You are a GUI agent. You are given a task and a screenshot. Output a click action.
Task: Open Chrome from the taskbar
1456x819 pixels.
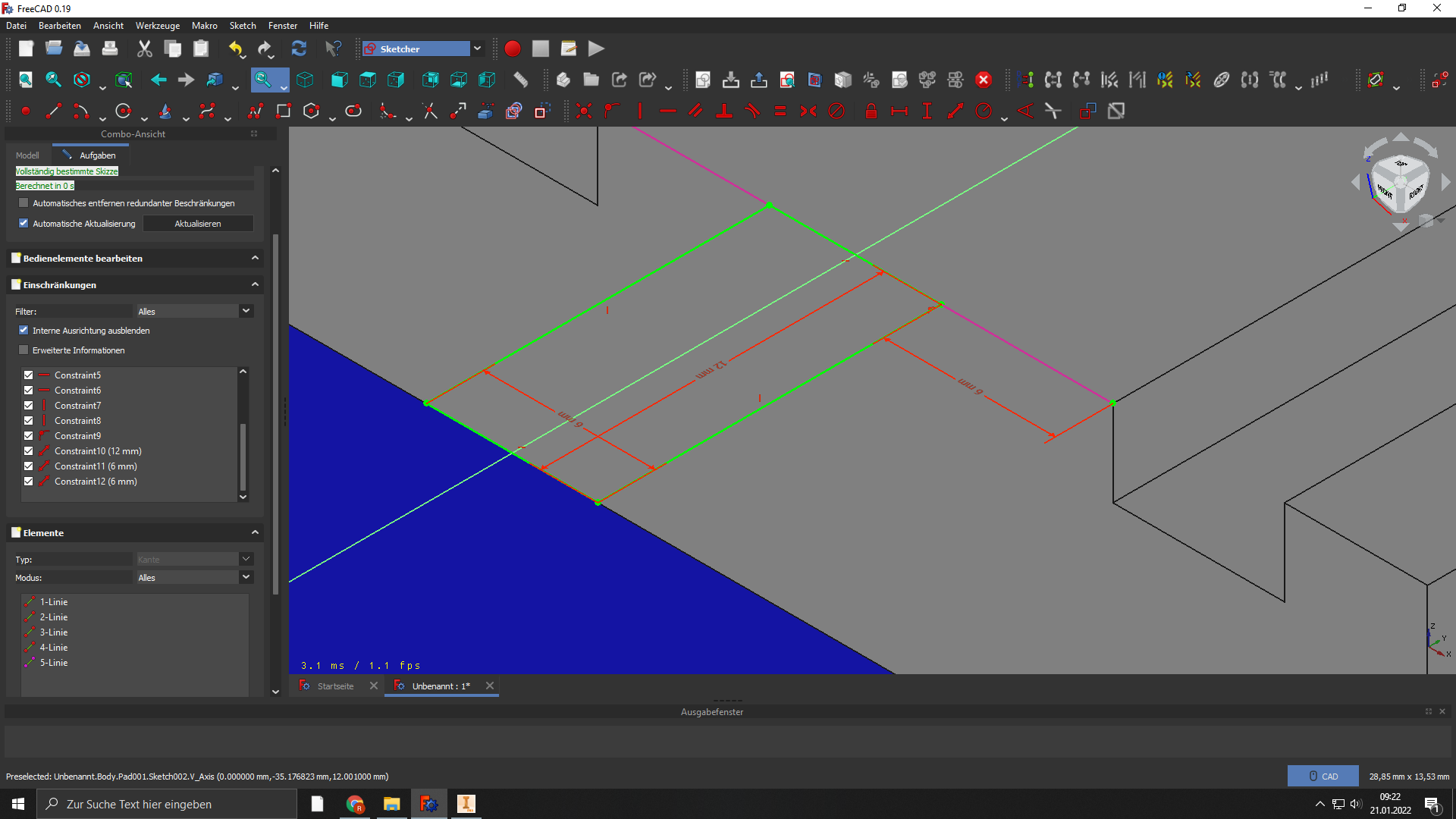click(x=355, y=804)
